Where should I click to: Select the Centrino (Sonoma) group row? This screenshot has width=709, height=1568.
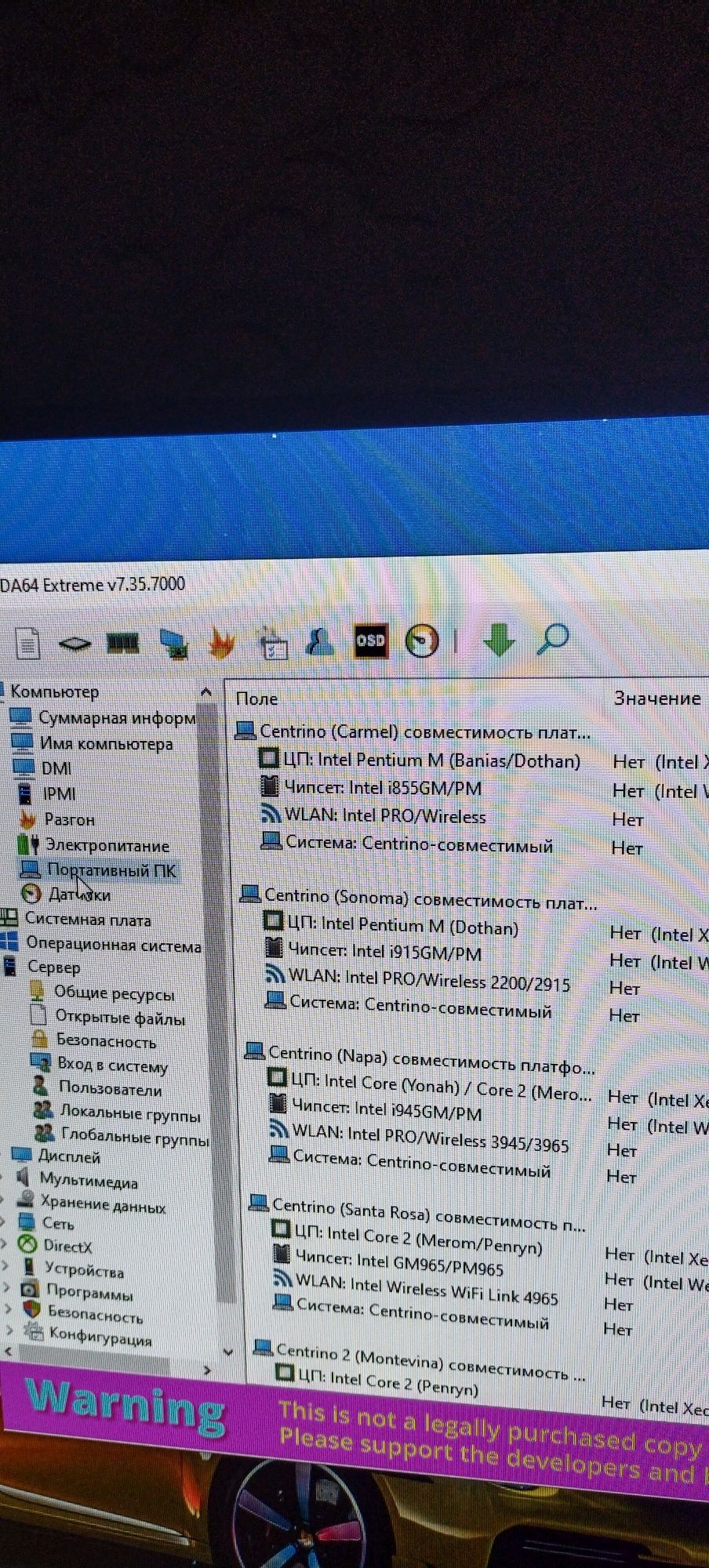click(419, 898)
